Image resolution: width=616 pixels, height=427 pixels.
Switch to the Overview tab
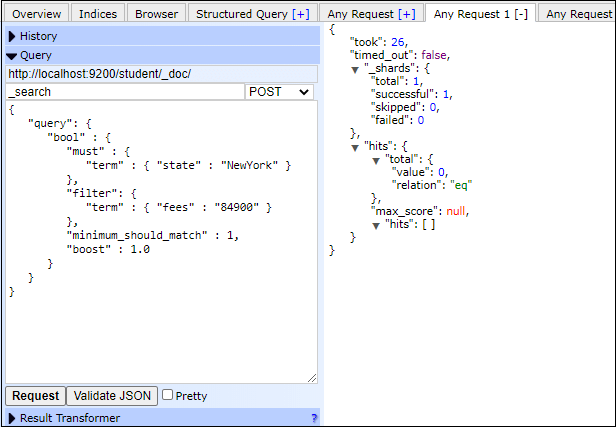point(37,14)
